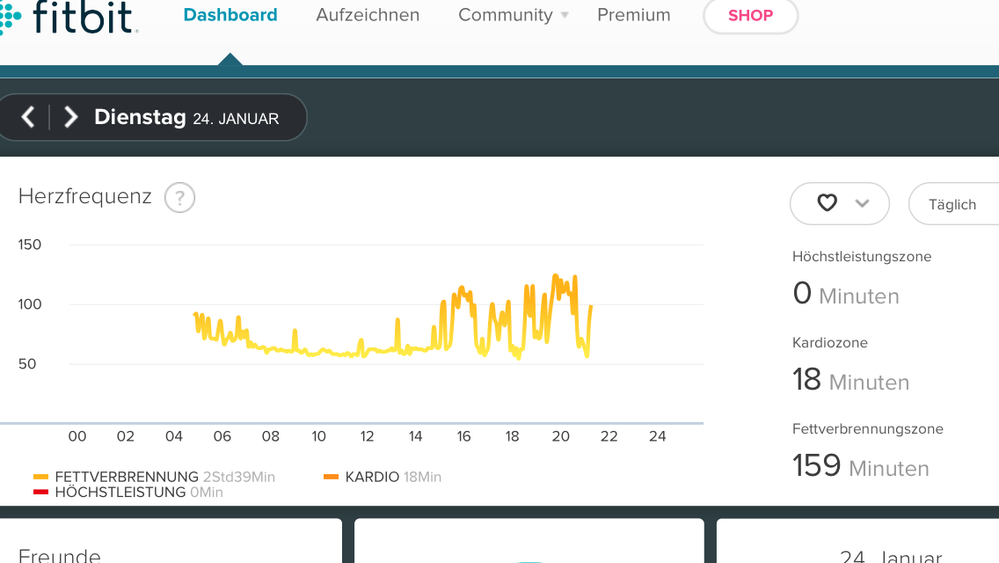Click the Dienstag 24. Januar date label
This screenshot has height=563, width=999.
pos(186,118)
